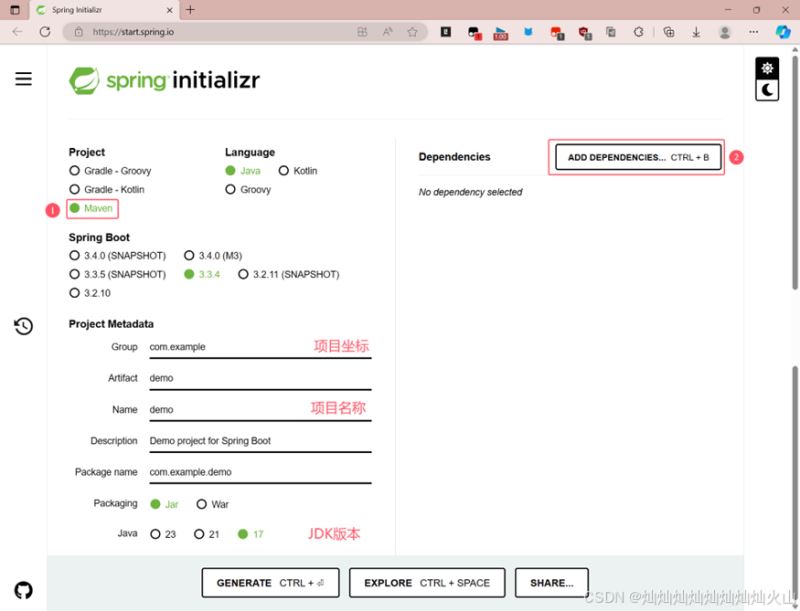
Task: Click the black square extension icon
Action: pos(445,32)
